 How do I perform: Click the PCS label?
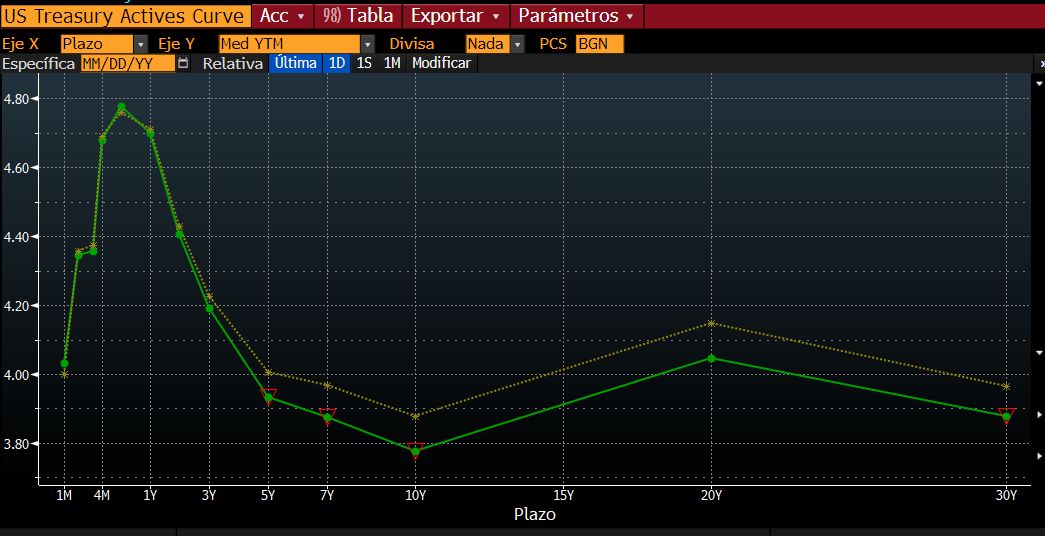[x=553, y=44]
